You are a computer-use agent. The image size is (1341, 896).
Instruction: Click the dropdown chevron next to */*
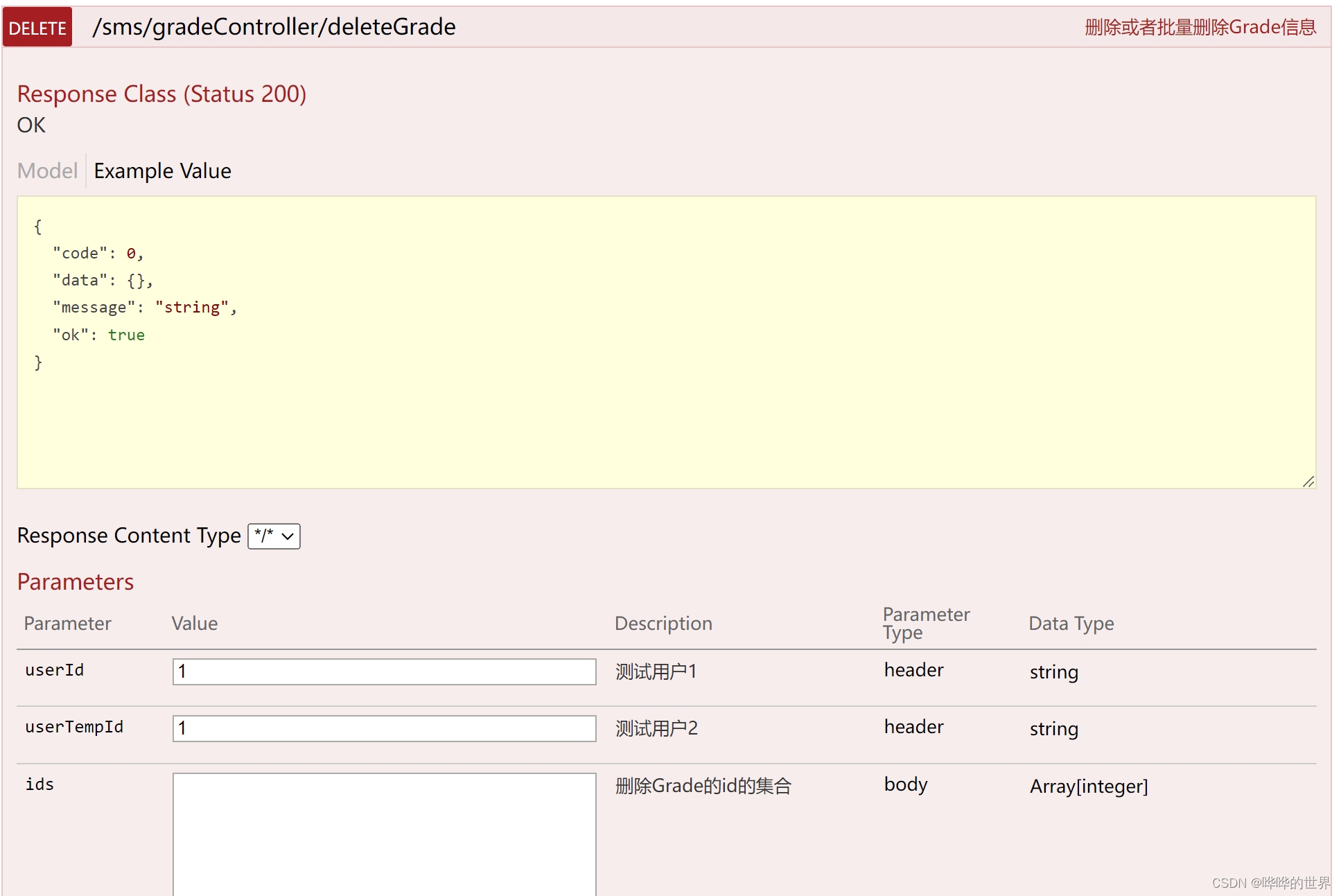(288, 536)
